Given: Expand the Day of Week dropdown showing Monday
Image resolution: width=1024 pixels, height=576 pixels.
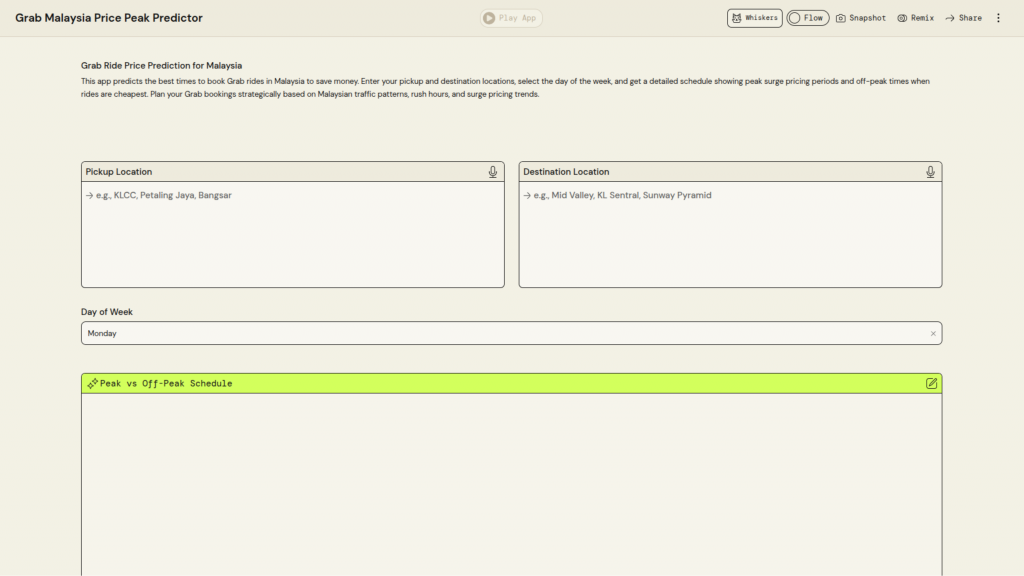Looking at the screenshot, I should tap(500, 333).
